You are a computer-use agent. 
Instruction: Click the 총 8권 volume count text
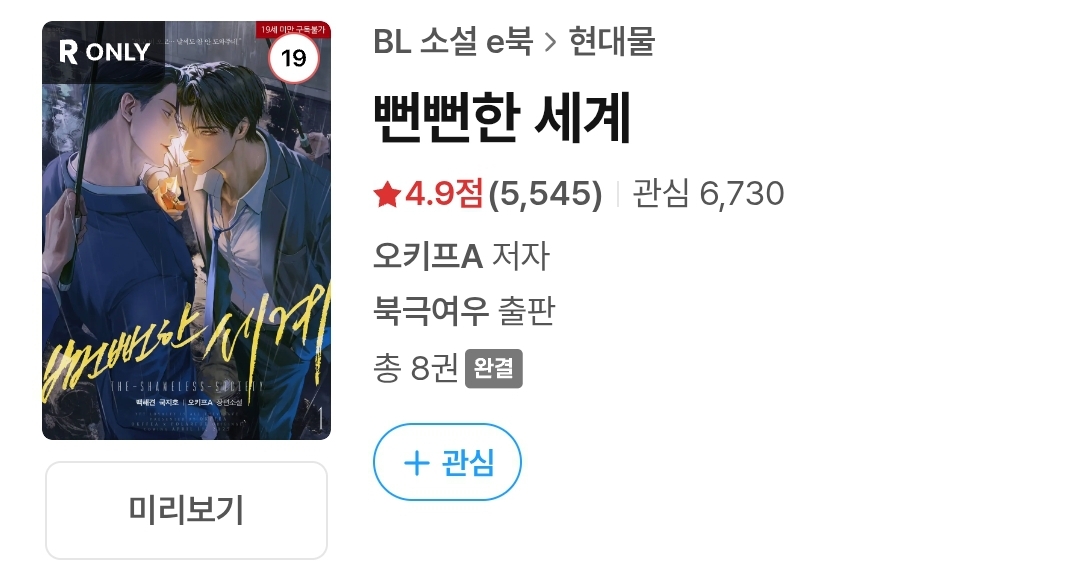(x=415, y=368)
